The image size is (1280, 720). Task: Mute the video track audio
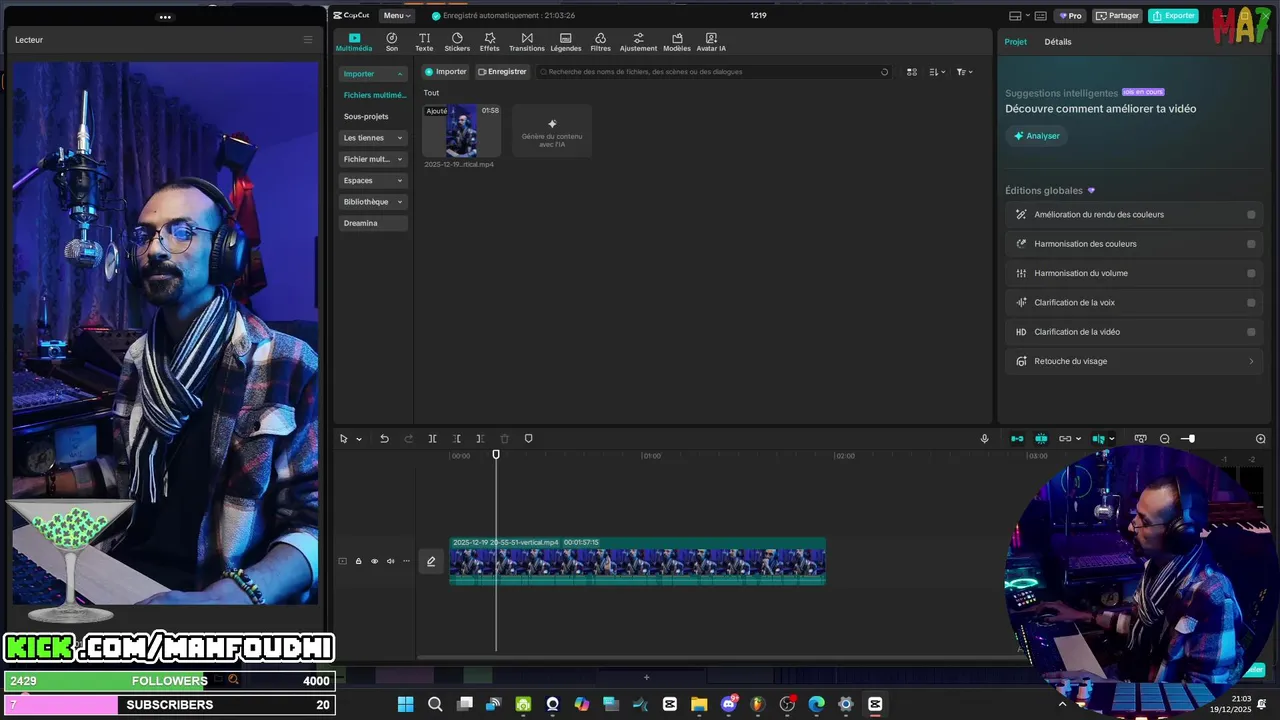390,561
